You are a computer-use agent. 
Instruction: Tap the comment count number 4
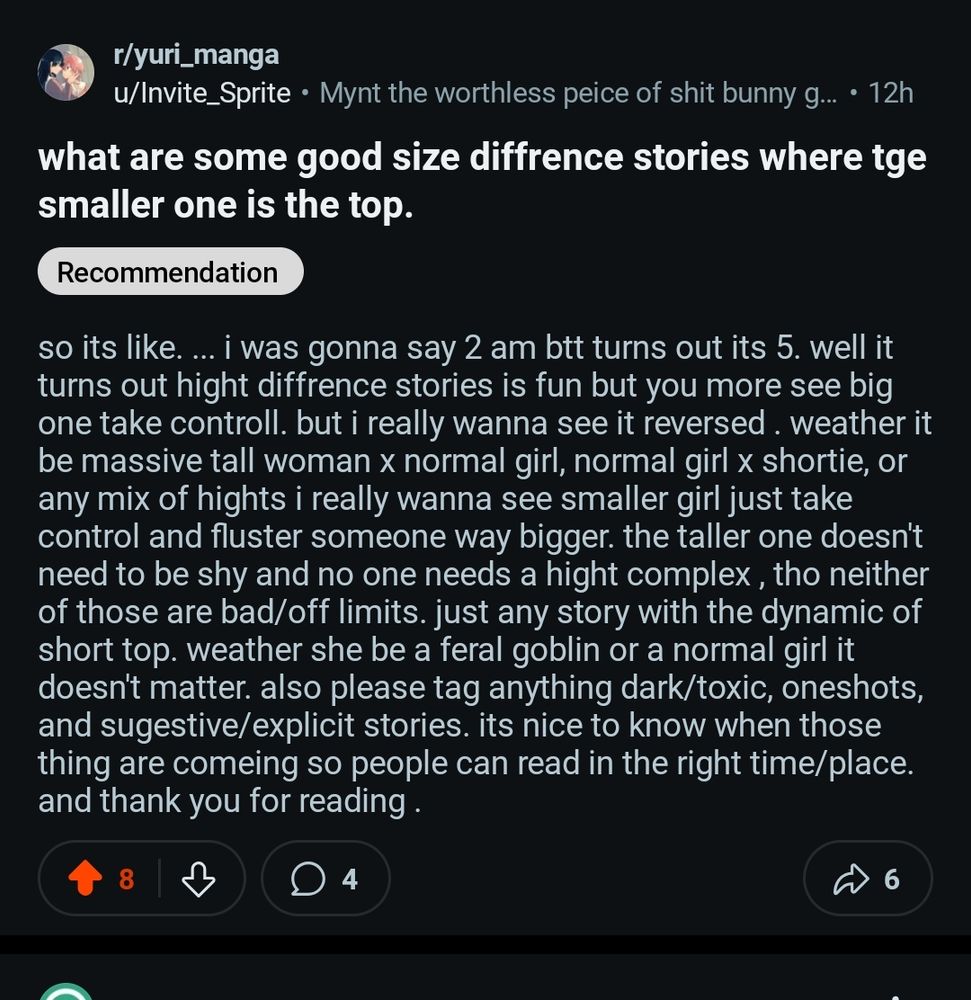(x=349, y=879)
